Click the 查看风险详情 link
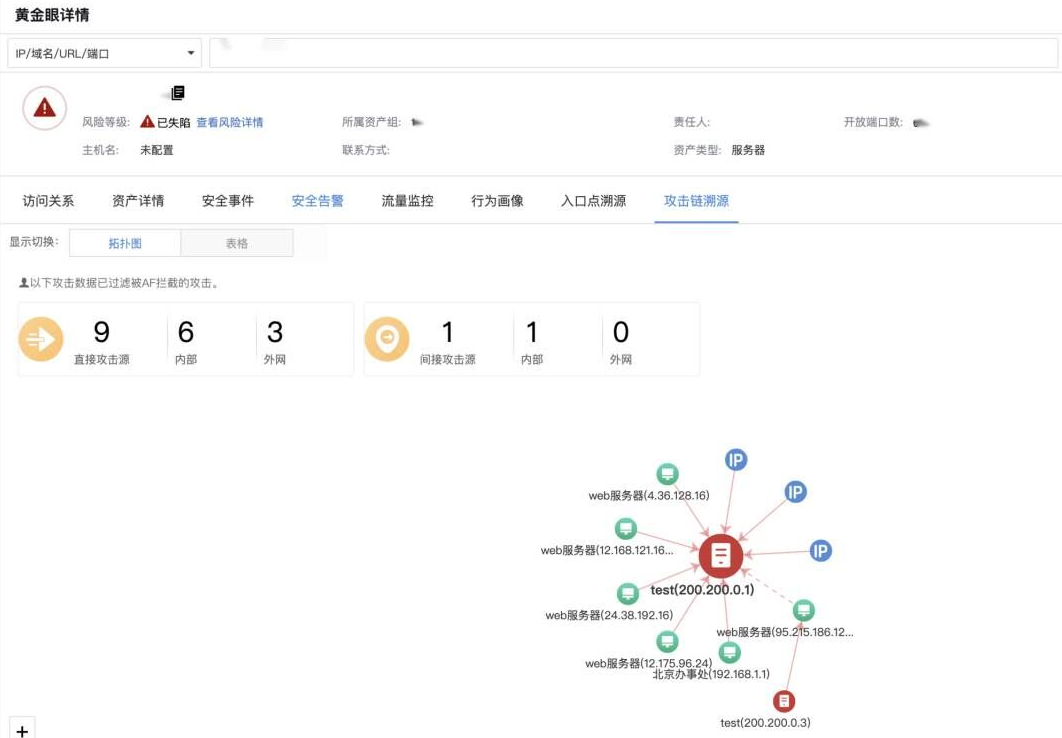 click(229, 122)
